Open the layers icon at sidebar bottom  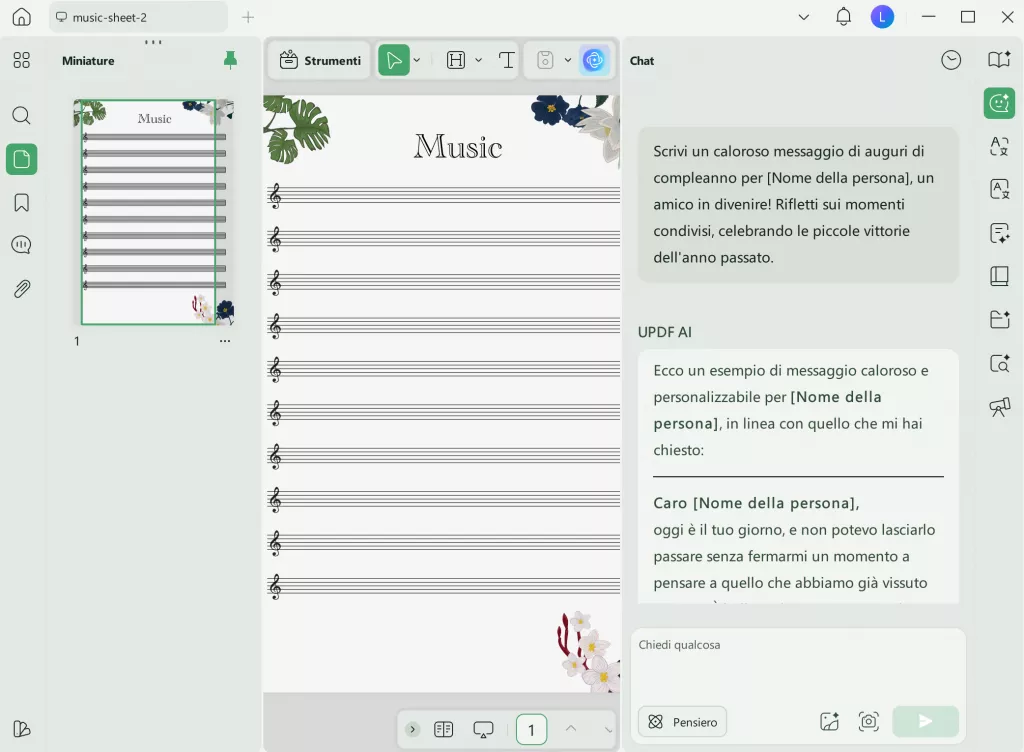tap(22, 728)
